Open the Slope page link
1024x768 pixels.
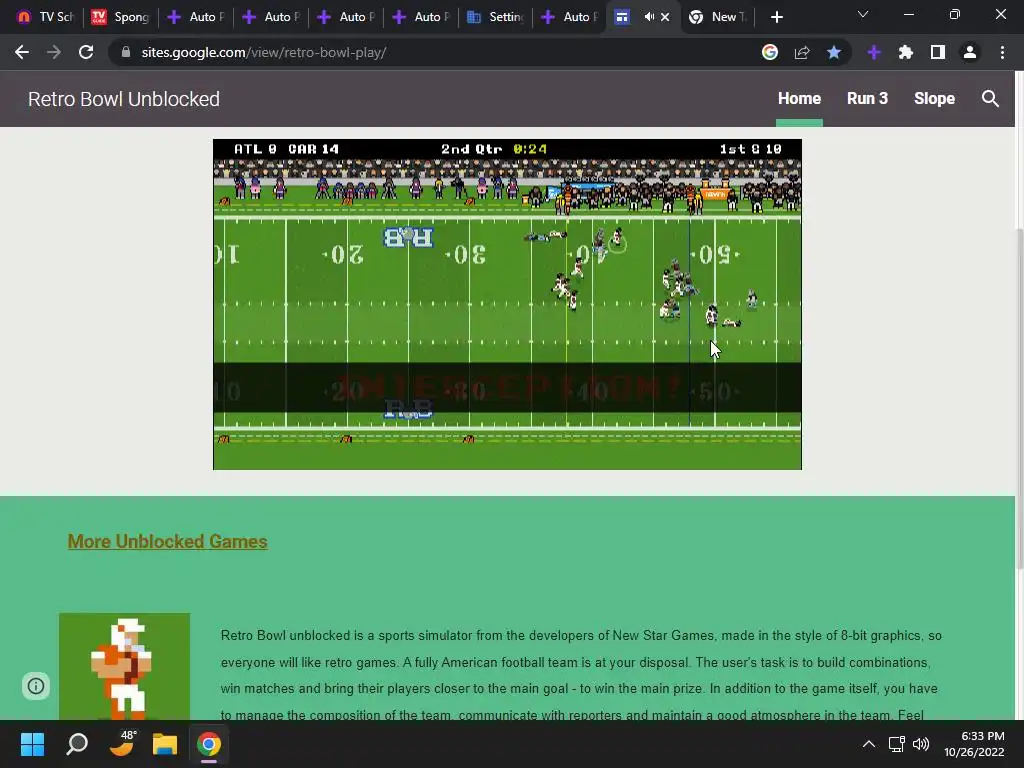pyautogui.click(x=934, y=99)
